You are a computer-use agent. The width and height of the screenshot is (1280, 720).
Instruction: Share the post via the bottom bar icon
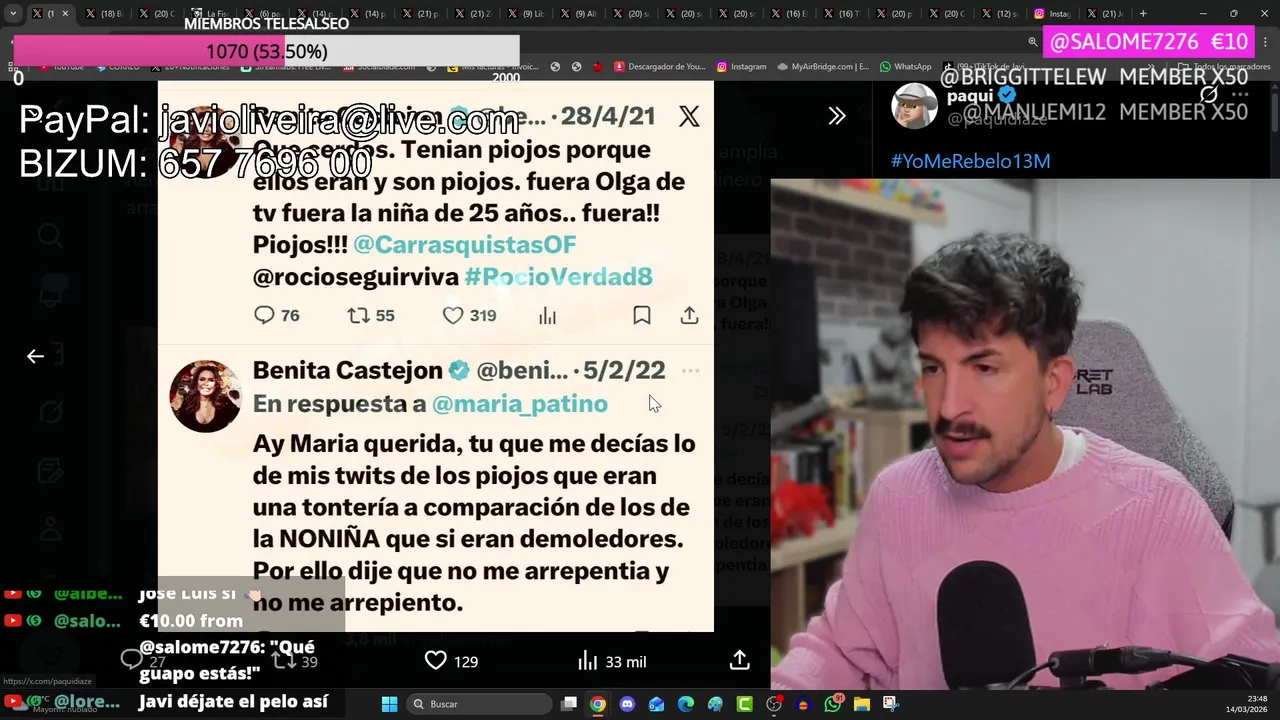click(x=739, y=660)
